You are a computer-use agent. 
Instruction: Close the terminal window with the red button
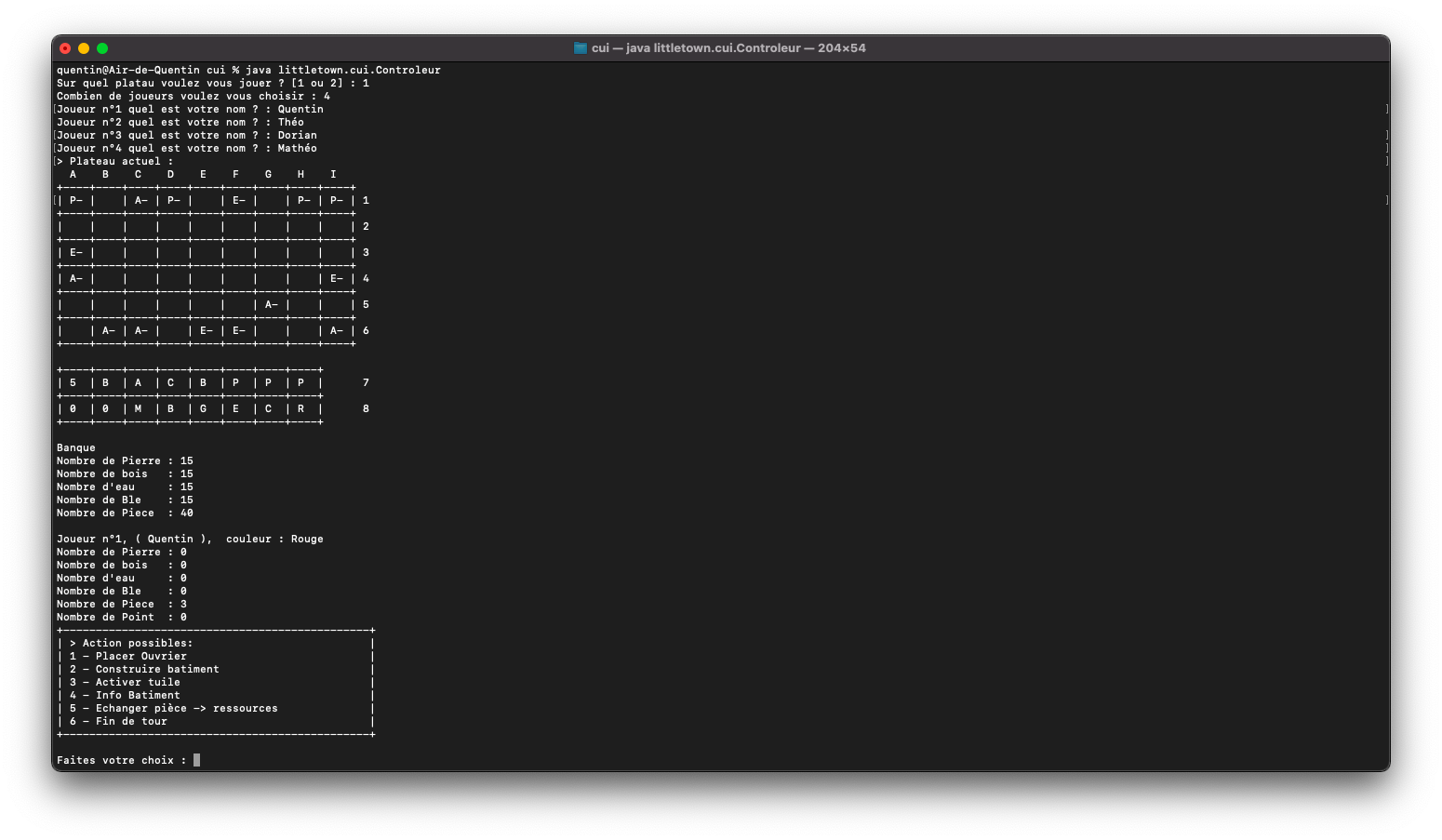click(x=65, y=48)
